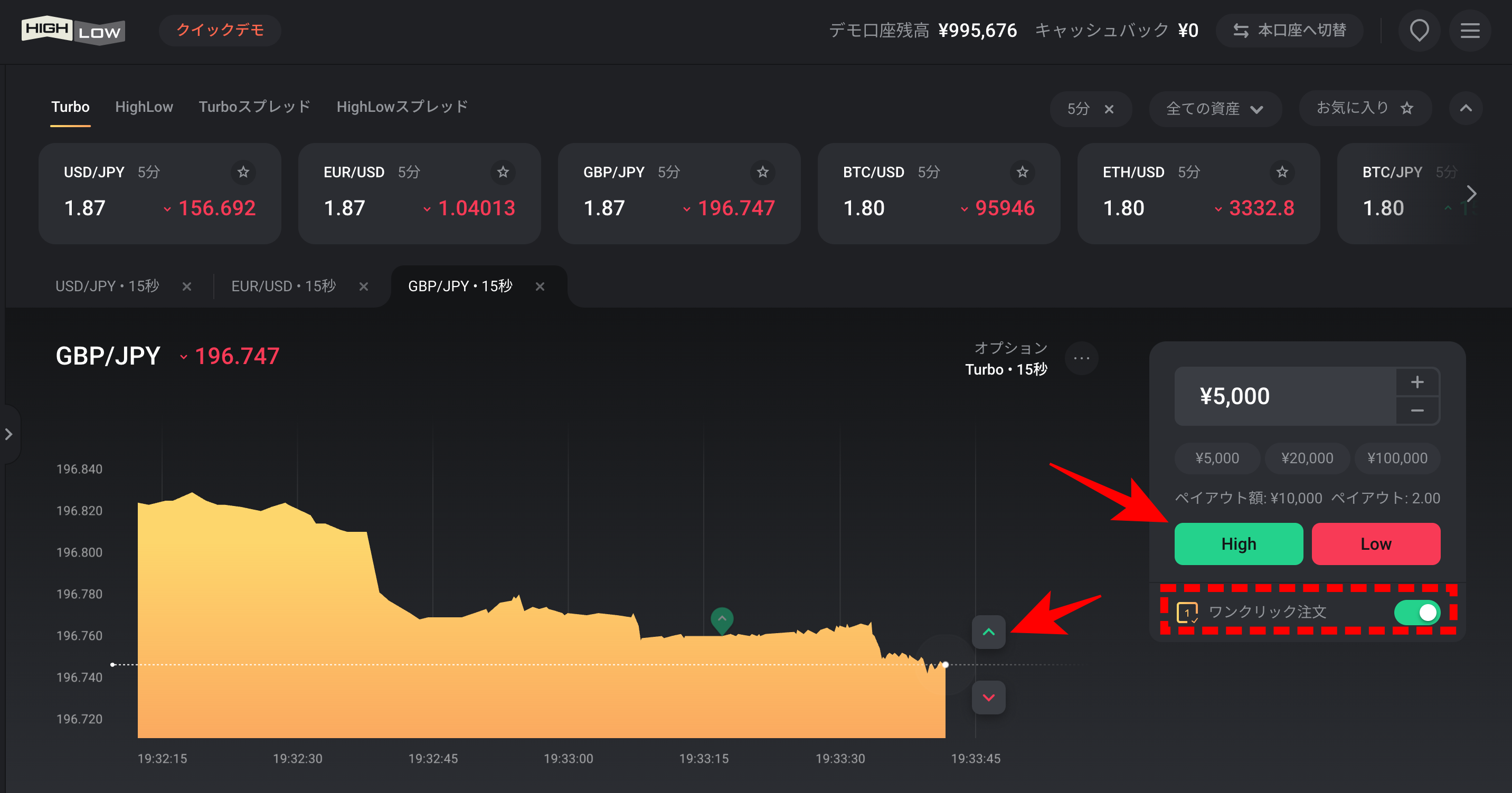This screenshot has height=793, width=1512.
Task: Click the ¥5,000 amount input field
Action: (x=1286, y=397)
